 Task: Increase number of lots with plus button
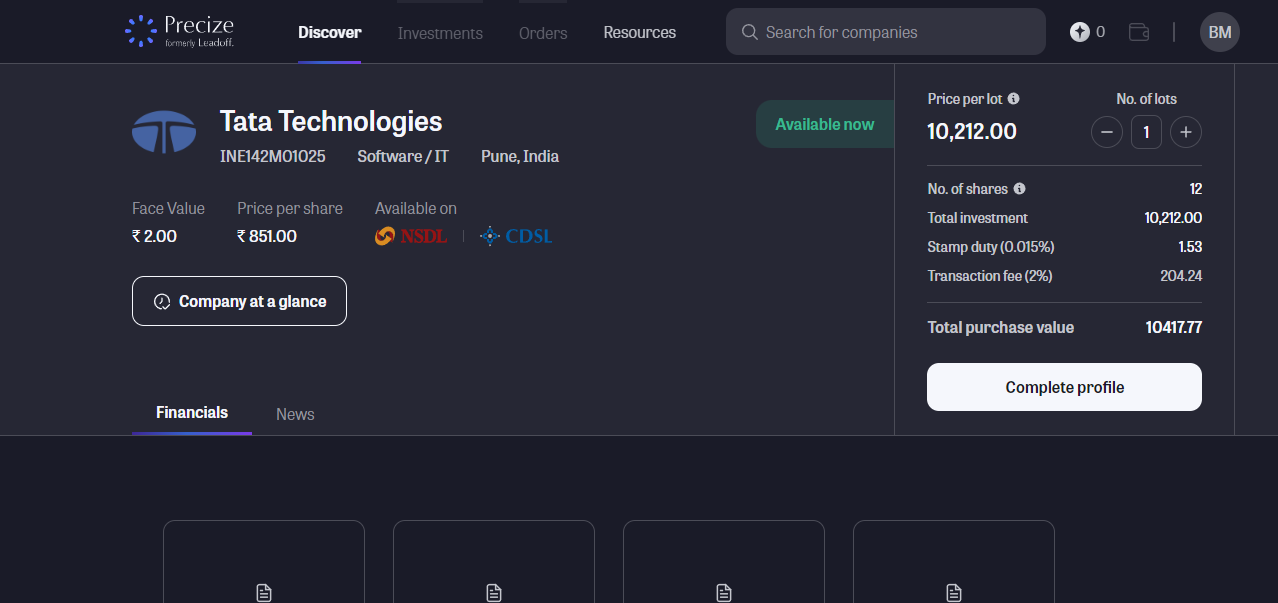click(x=1185, y=132)
